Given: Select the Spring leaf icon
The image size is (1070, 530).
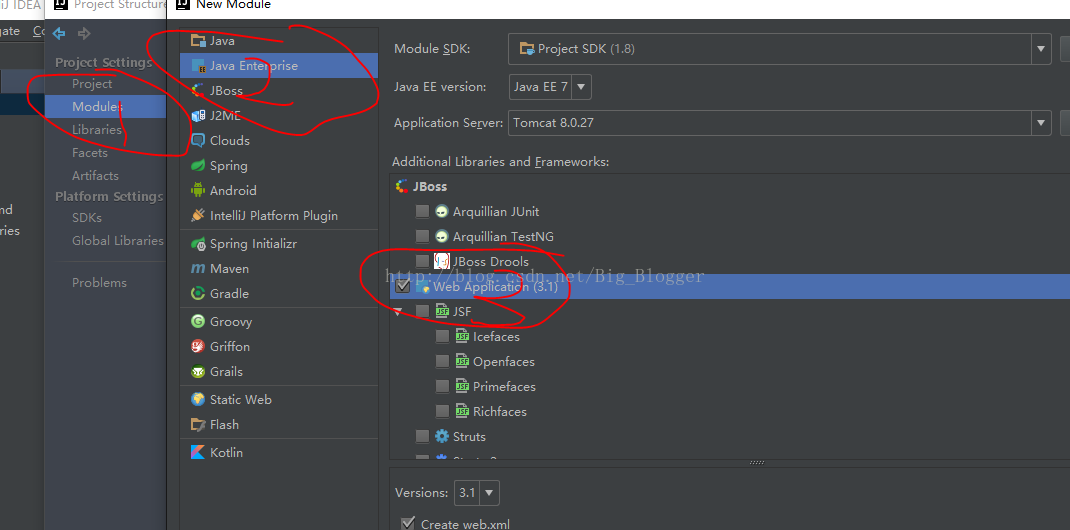Looking at the screenshot, I should 198,166.
